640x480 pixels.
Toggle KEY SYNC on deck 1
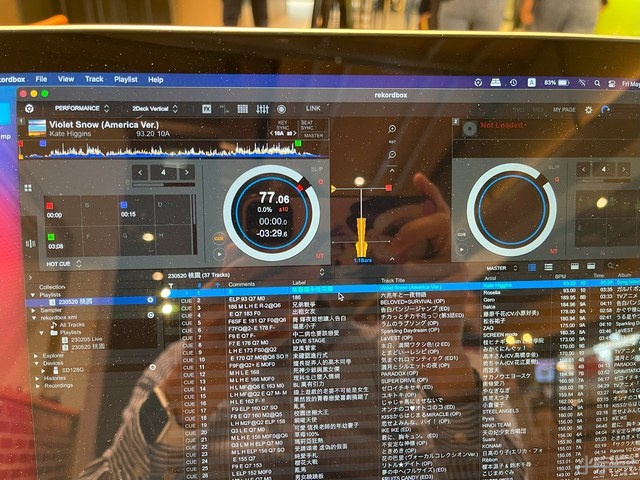click(x=284, y=127)
